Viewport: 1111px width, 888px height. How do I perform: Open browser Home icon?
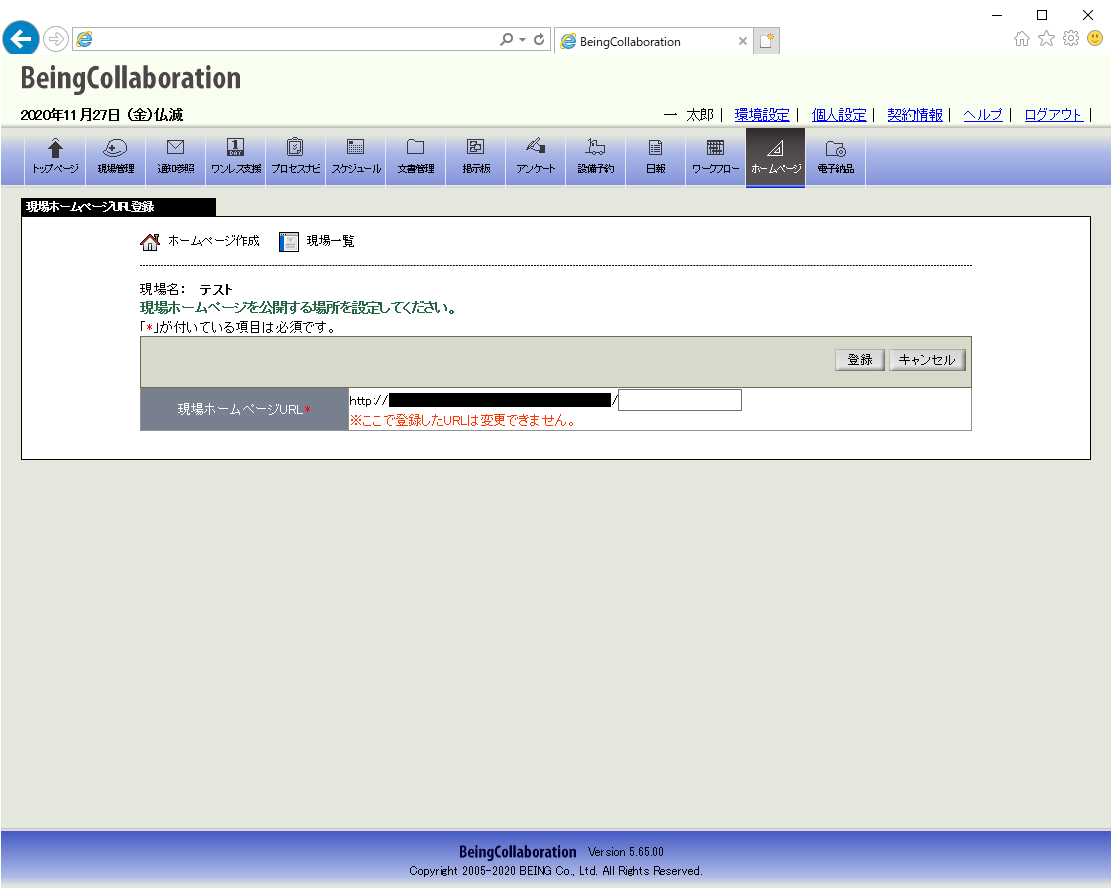point(1022,38)
